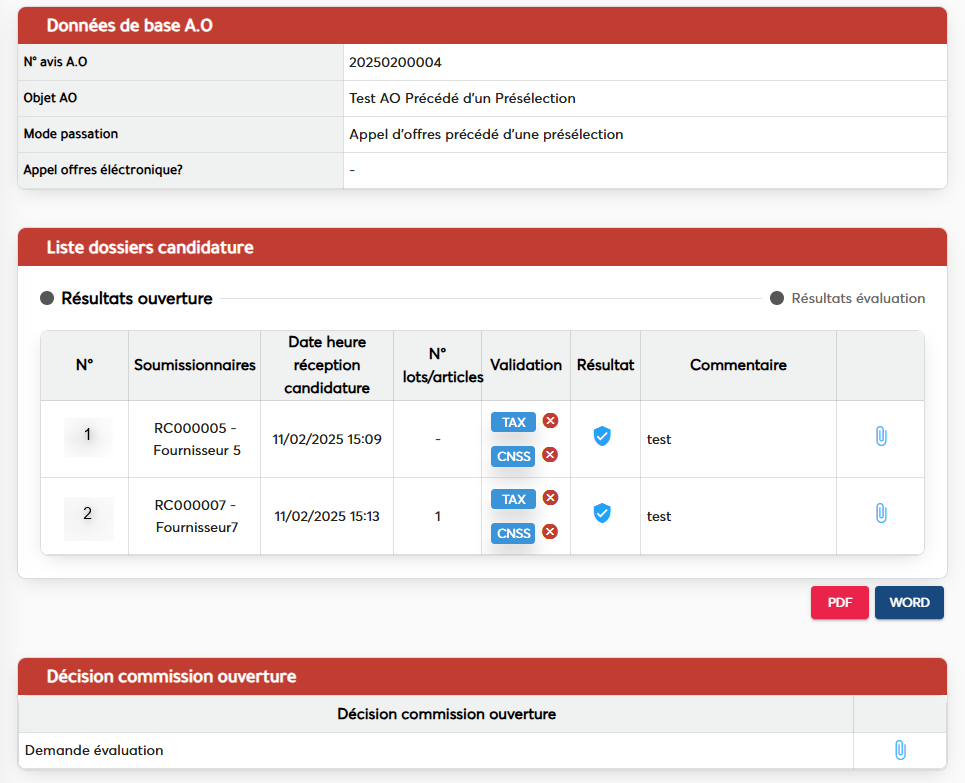Click red X beside TAX in row 2
The image size is (965, 783).
(550, 498)
